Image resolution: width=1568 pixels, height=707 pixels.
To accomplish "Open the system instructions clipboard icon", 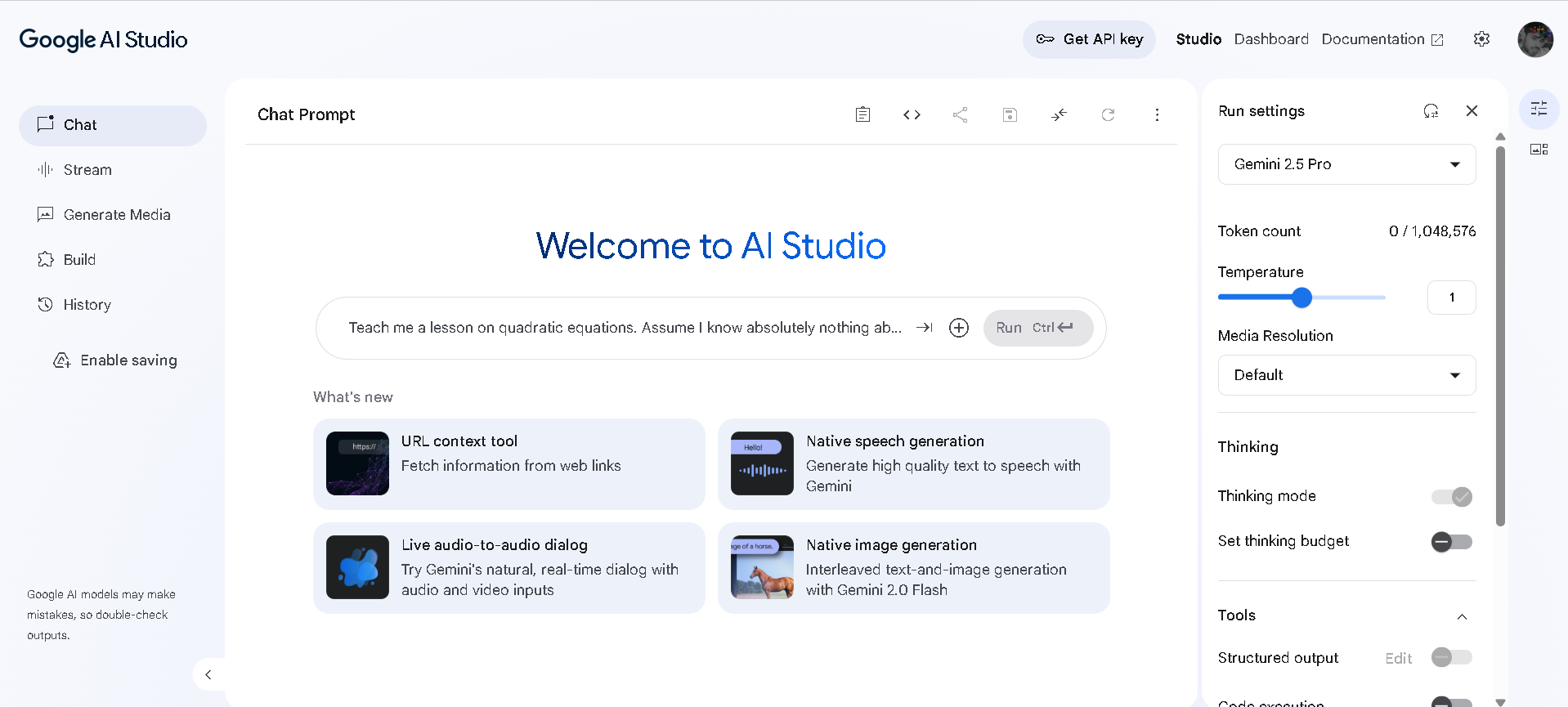I will tap(862, 114).
